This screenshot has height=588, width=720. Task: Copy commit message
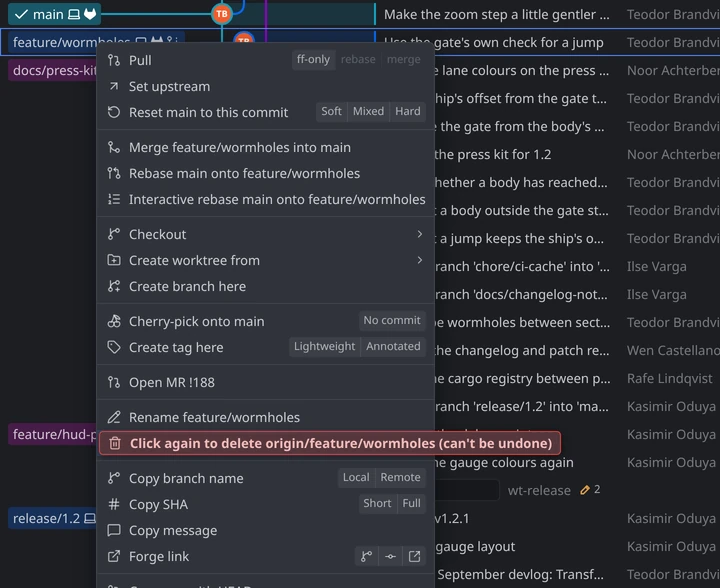point(266,531)
